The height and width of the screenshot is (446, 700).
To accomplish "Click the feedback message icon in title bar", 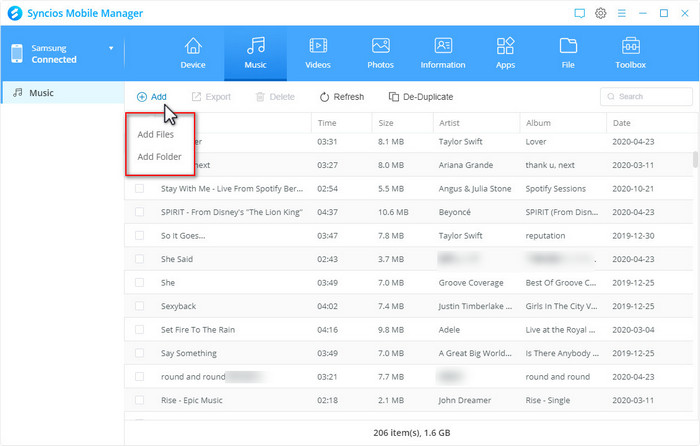I will tap(580, 13).
